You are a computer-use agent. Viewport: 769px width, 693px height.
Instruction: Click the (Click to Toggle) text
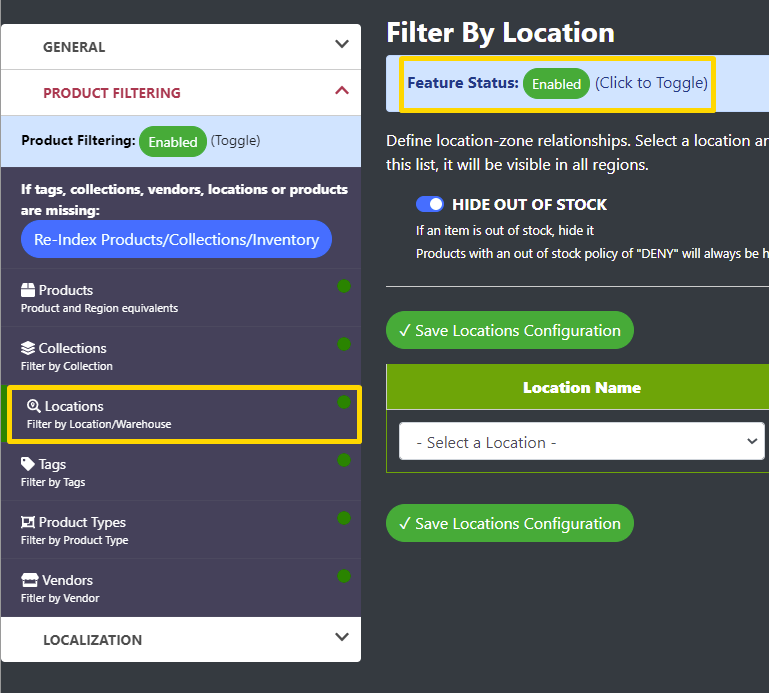(x=651, y=83)
